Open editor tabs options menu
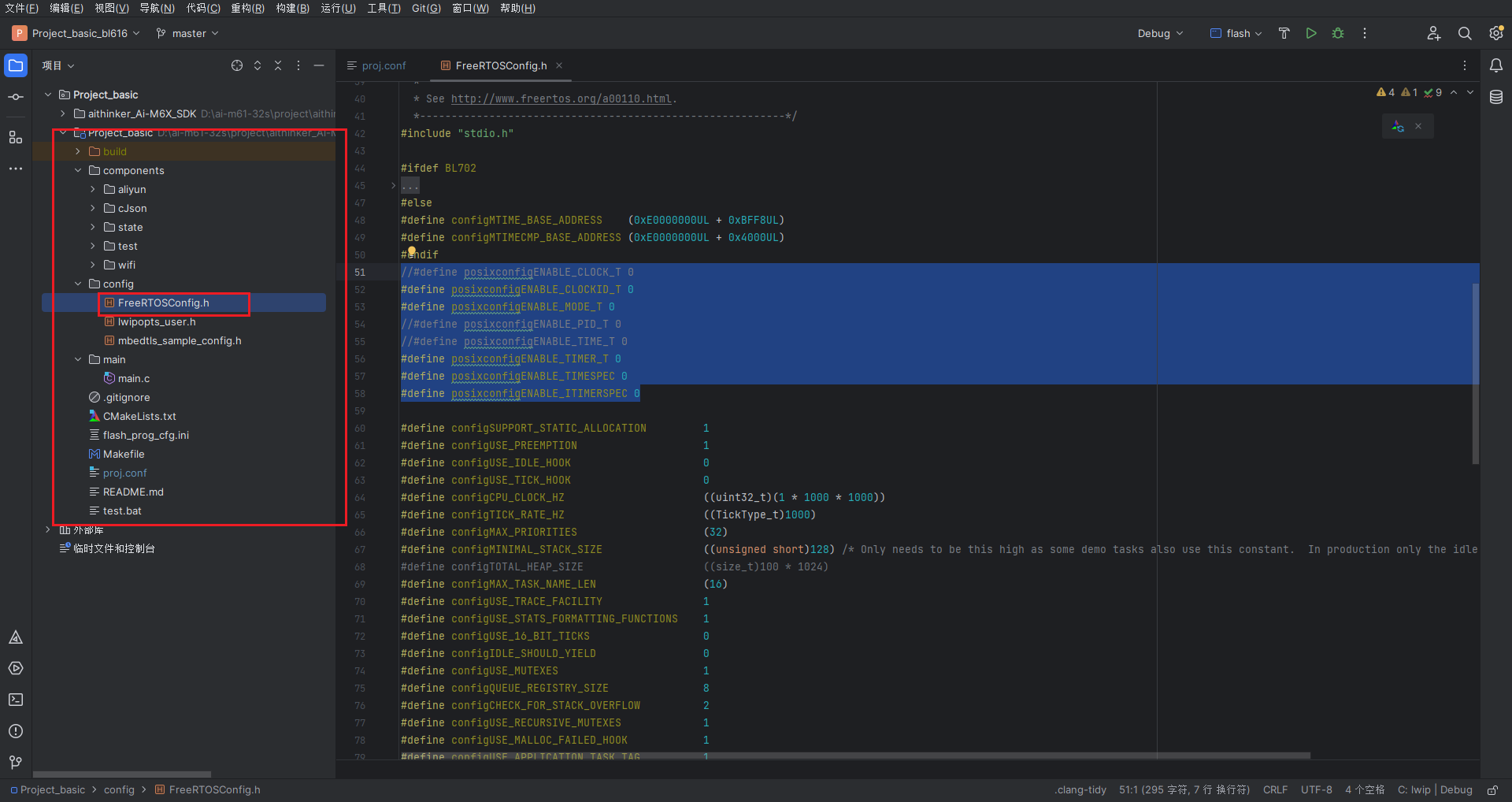The height and width of the screenshot is (802, 1512). tap(1465, 65)
